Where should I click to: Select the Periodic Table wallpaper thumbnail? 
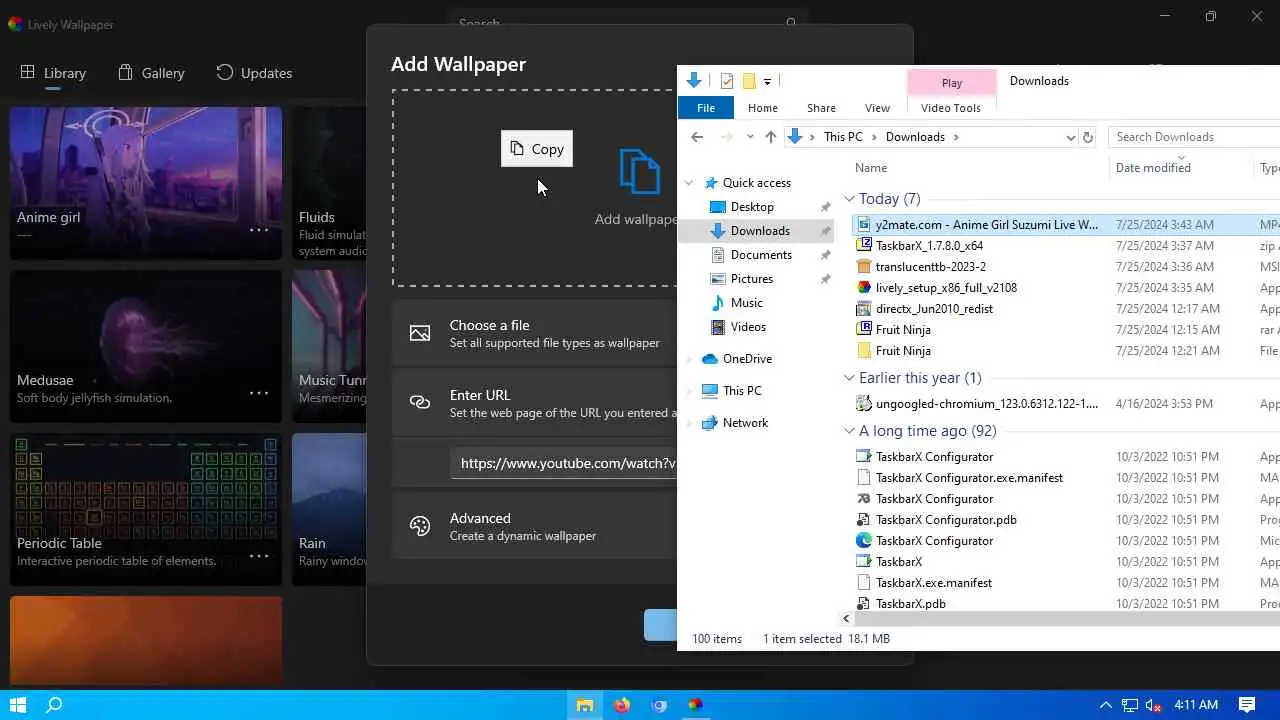(x=146, y=509)
